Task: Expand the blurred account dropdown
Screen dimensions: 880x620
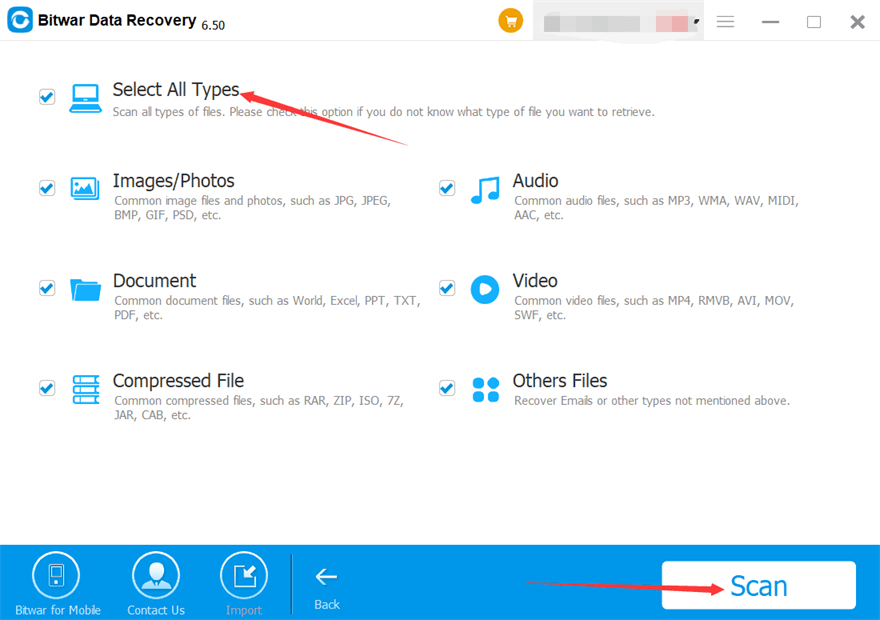Action: [x=618, y=23]
